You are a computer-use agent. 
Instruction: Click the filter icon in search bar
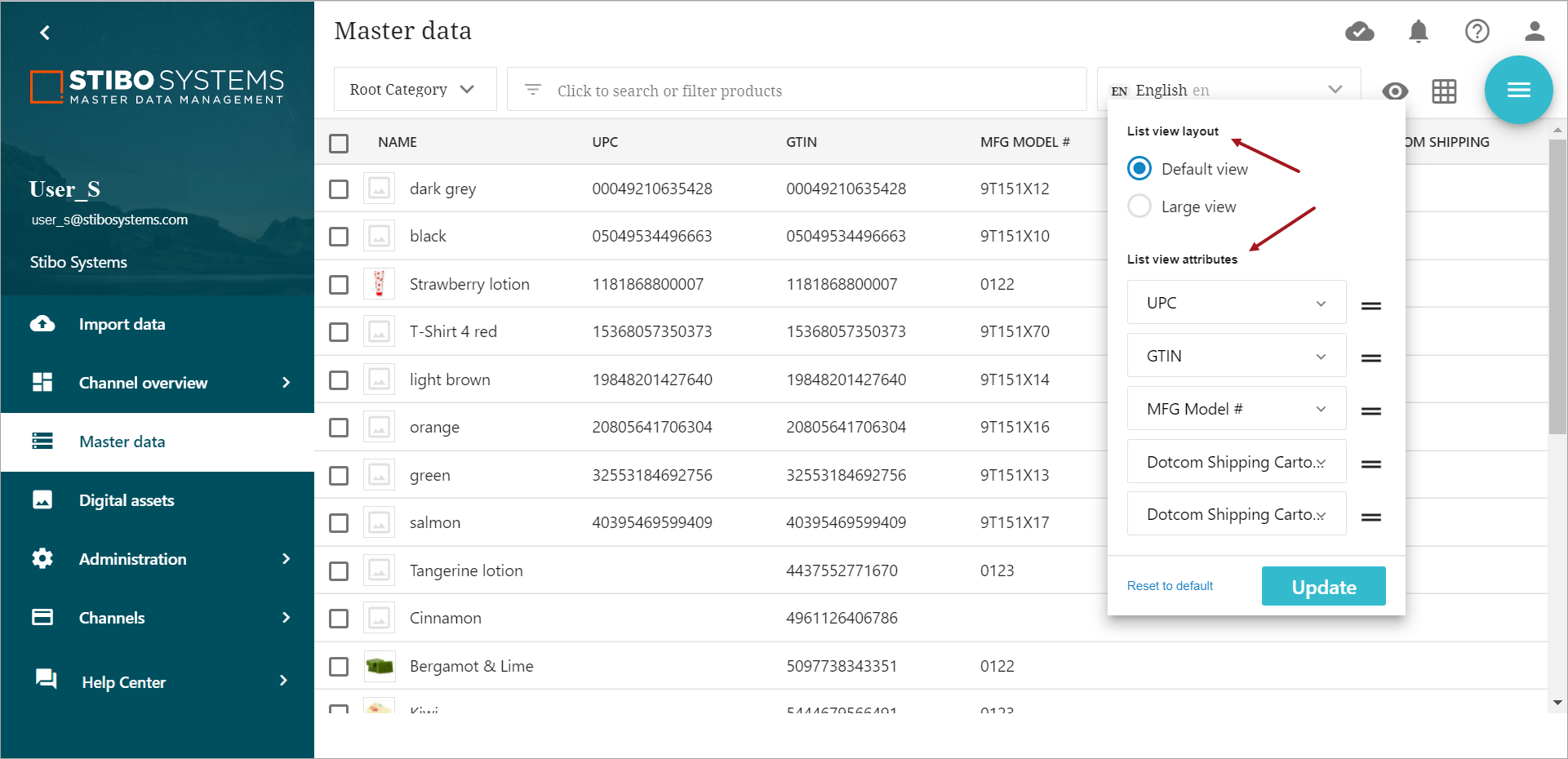click(x=533, y=90)
